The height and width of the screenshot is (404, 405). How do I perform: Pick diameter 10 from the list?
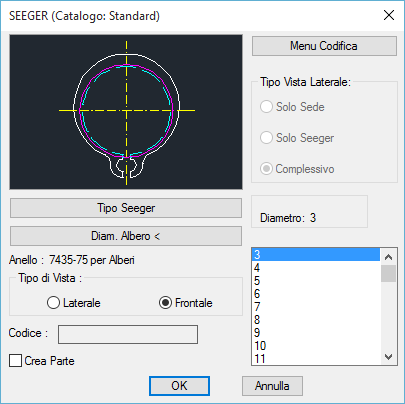(316, 346)
